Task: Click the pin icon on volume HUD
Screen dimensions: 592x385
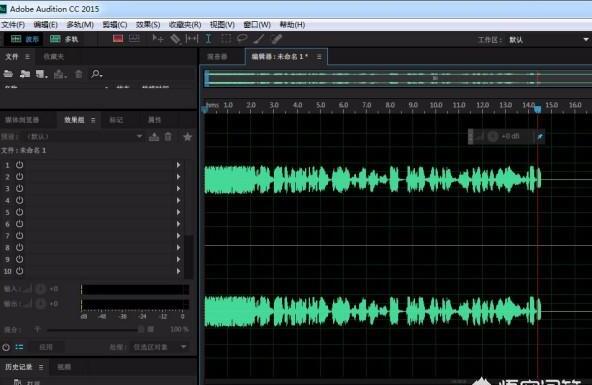Action: tap(540, 136)
